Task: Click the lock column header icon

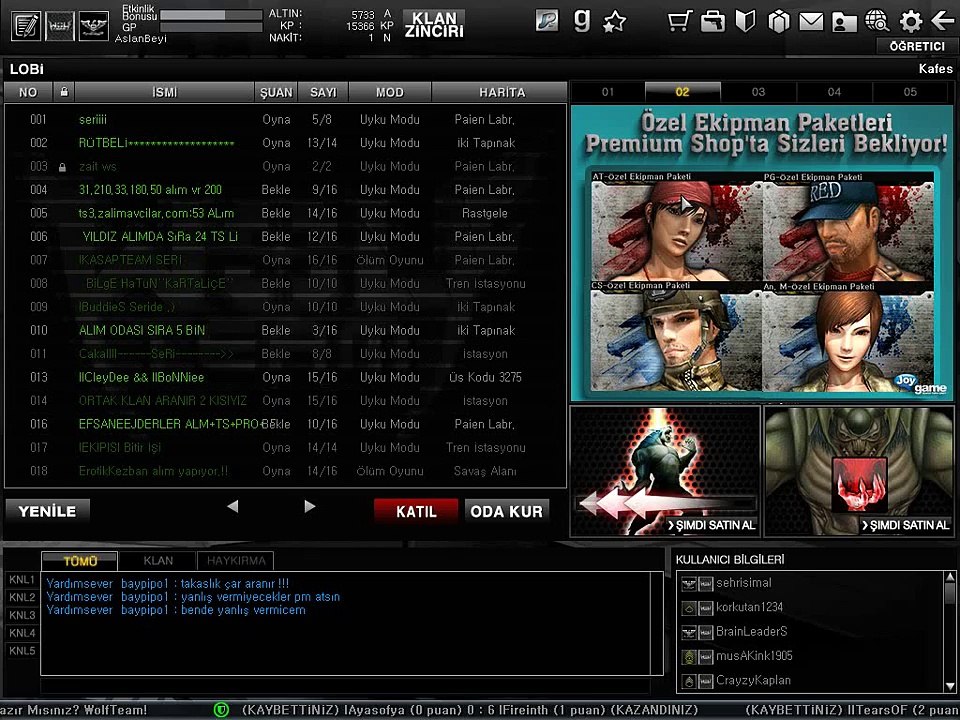Action: tap(64, 92)
